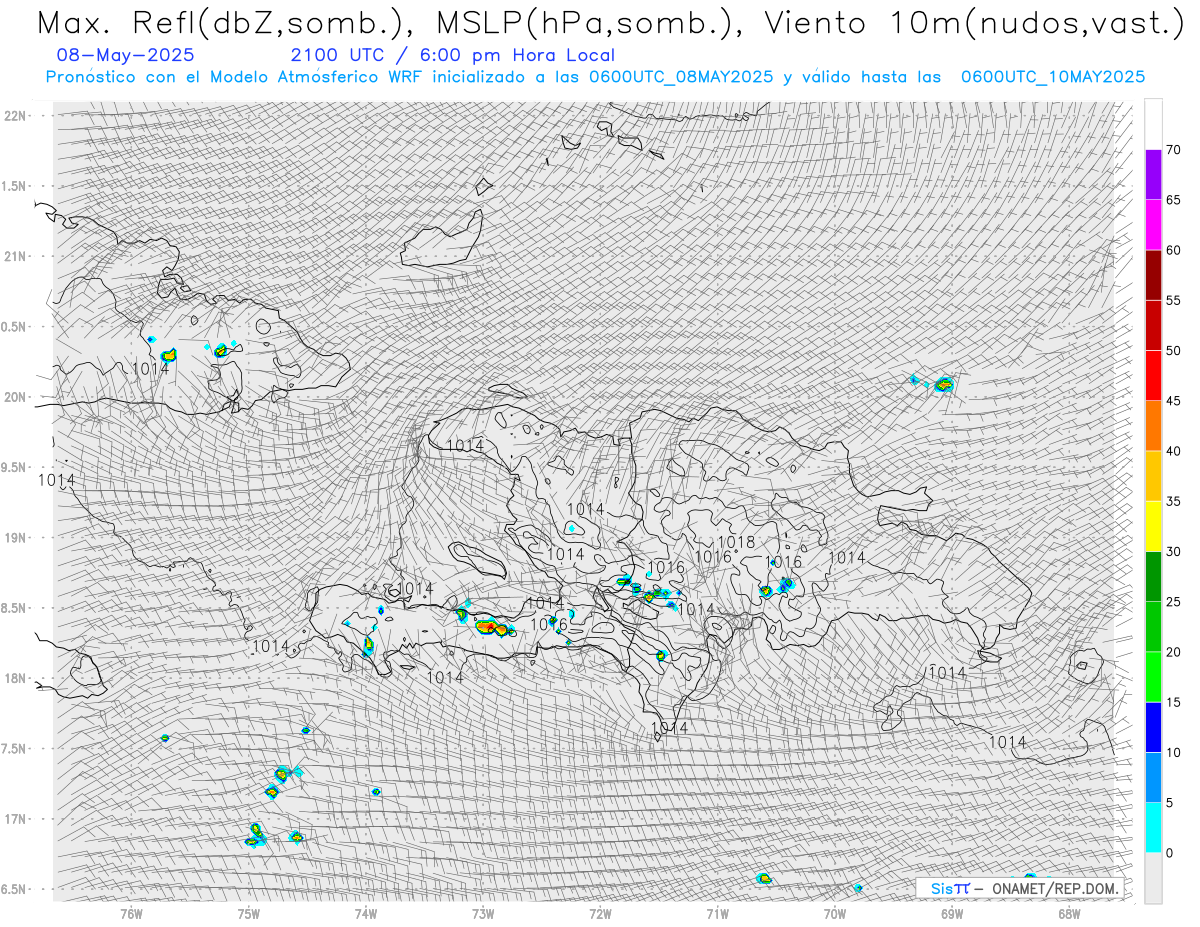Select the date label '08-May-2025'

pyautogui.click(x=126, y=55)
